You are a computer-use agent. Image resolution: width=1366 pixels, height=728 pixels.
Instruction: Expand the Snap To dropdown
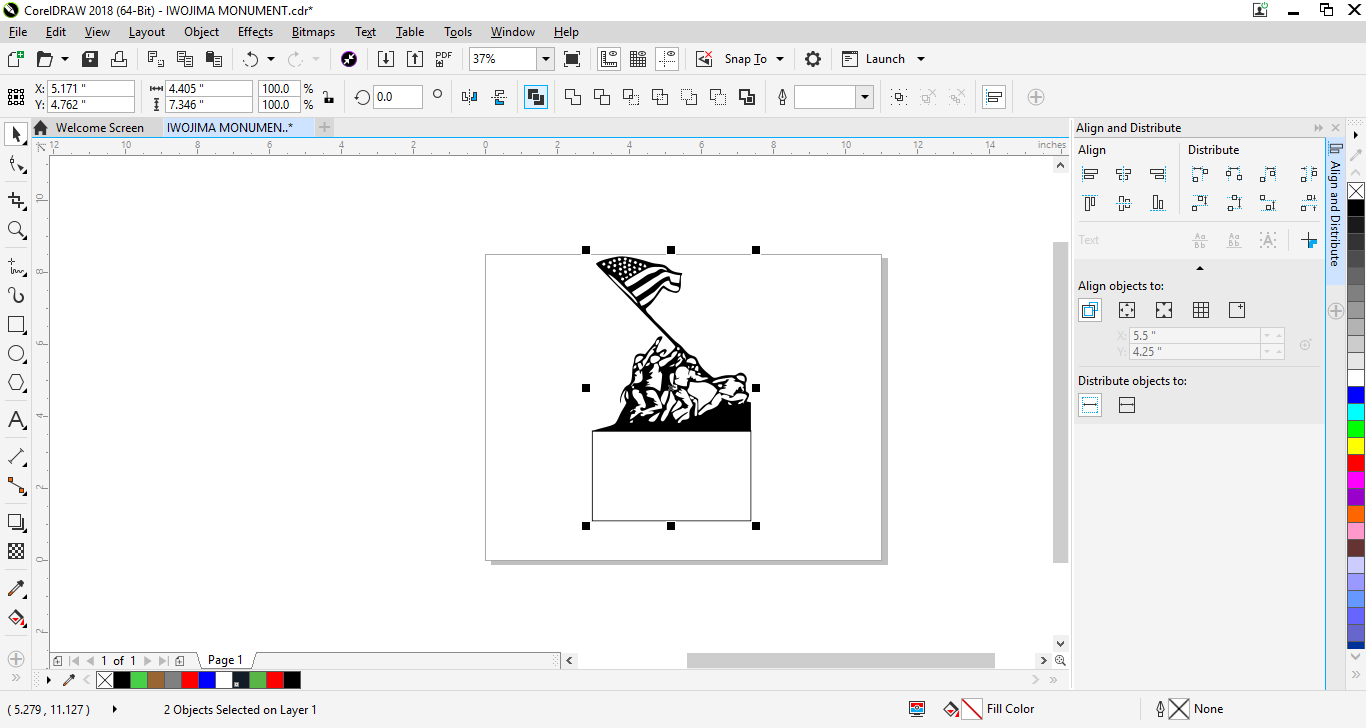780,59
